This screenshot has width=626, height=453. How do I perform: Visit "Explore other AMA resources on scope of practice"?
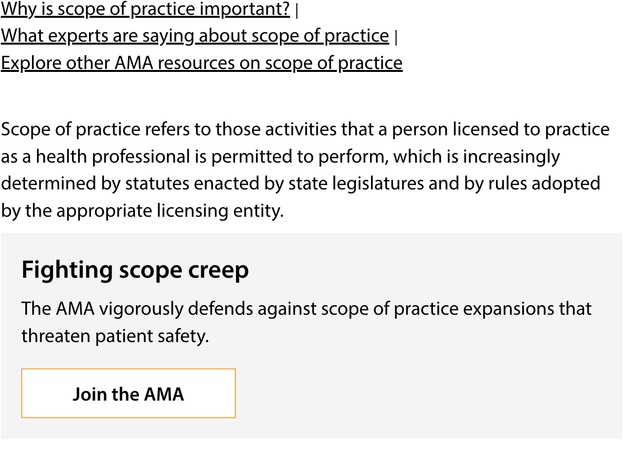point(202,63)
